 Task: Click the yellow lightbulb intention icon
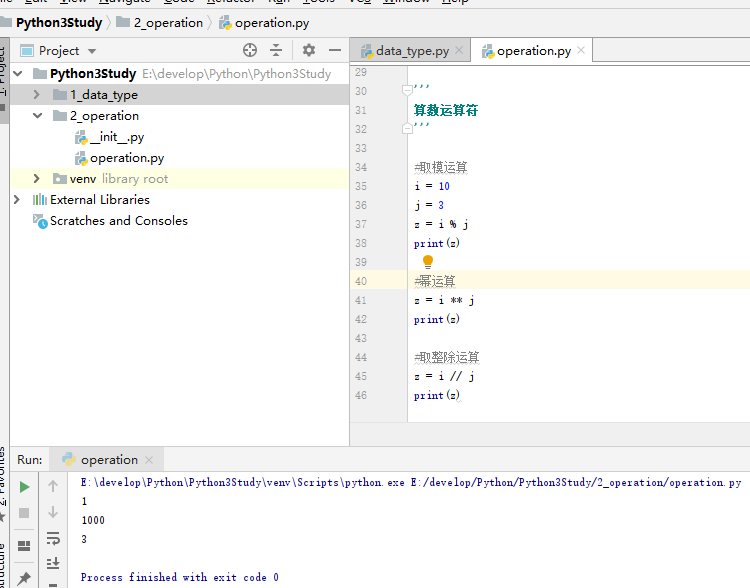point(428,261)
